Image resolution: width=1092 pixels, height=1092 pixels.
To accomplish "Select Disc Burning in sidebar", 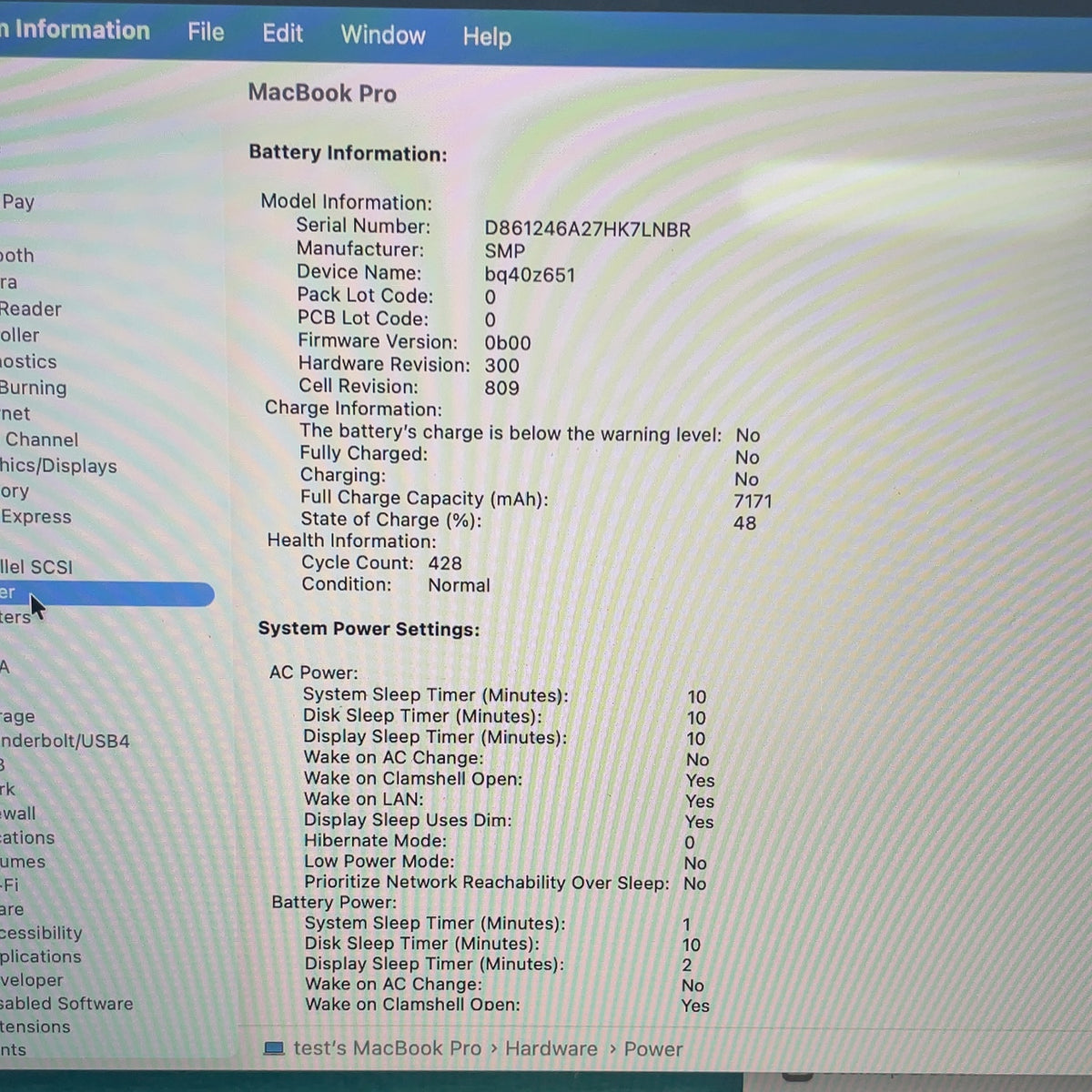I will coord(34,388).
